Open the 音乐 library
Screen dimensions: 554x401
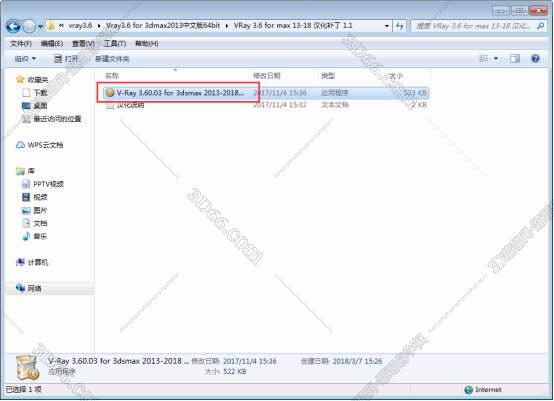pyautogui.click(x=40, y=236)
